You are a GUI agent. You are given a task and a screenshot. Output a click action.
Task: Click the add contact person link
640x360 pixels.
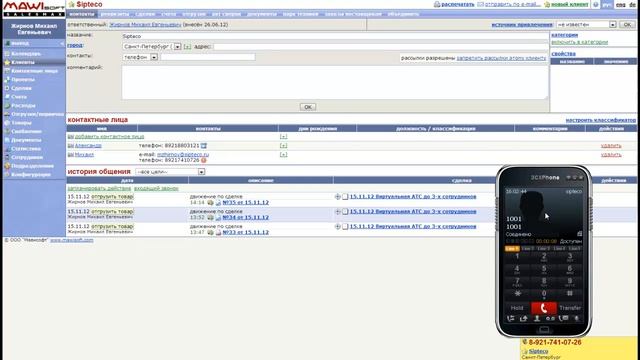pyautogui.click(x=109, y=136)
